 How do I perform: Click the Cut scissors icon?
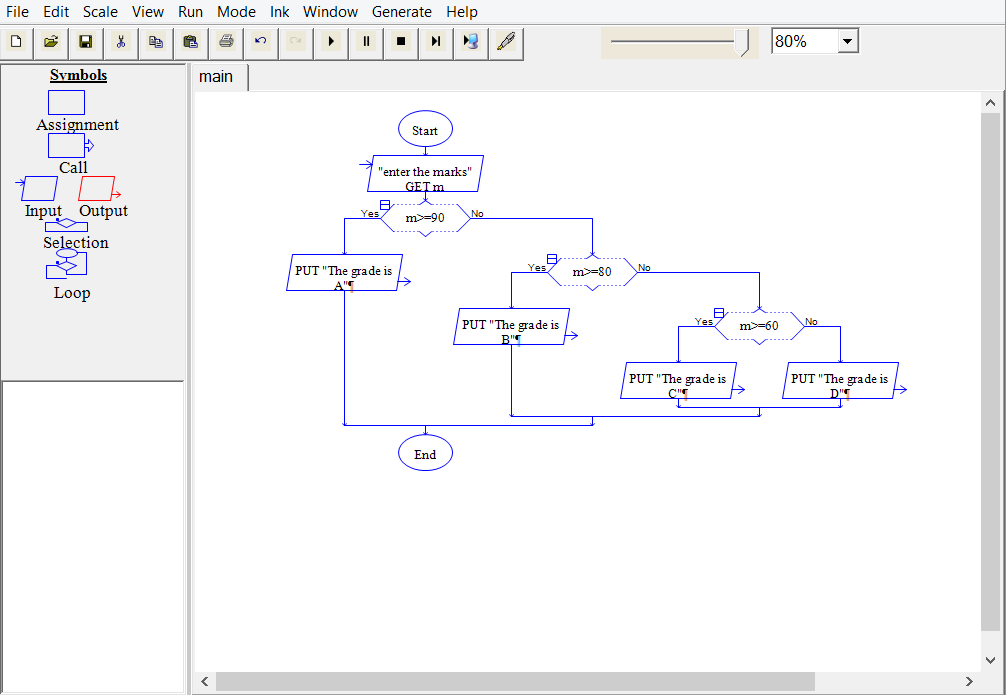click(120, 42)
